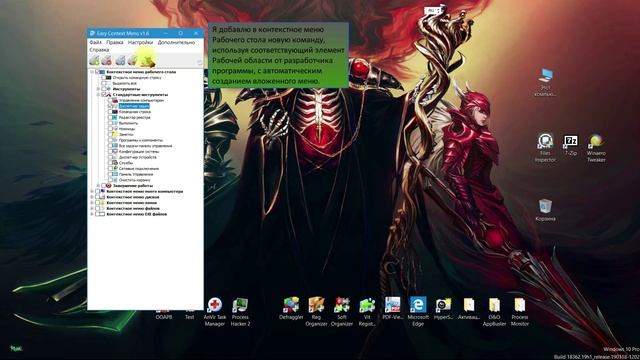Select the Конфигурация системы row
The width and height of the screenshot is (640, 360).
pos(139,152)
